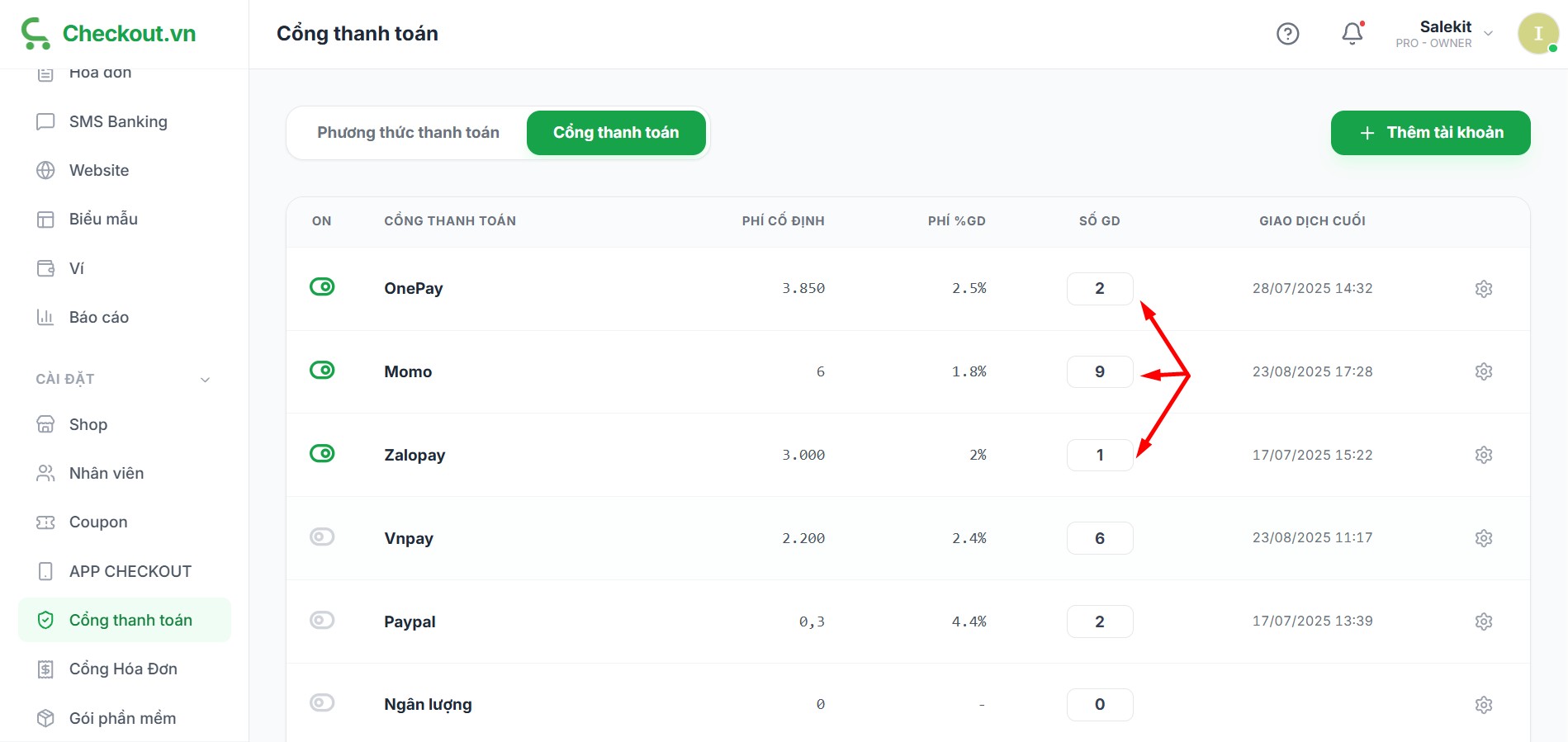Click the gear icon for Zalopay
1568x742 pixels.
pos(1483,455)
